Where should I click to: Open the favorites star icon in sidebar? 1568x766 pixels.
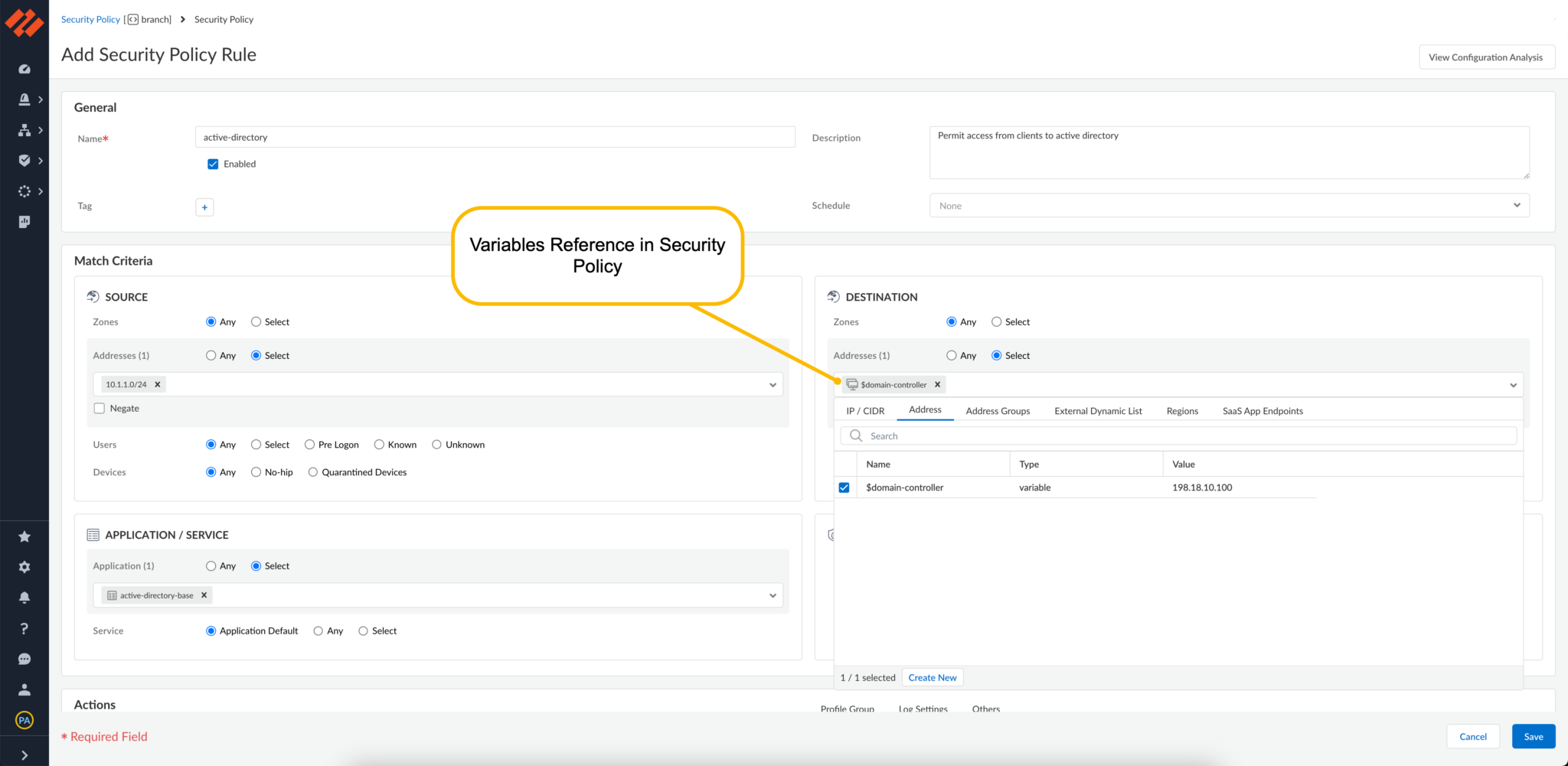24,536
